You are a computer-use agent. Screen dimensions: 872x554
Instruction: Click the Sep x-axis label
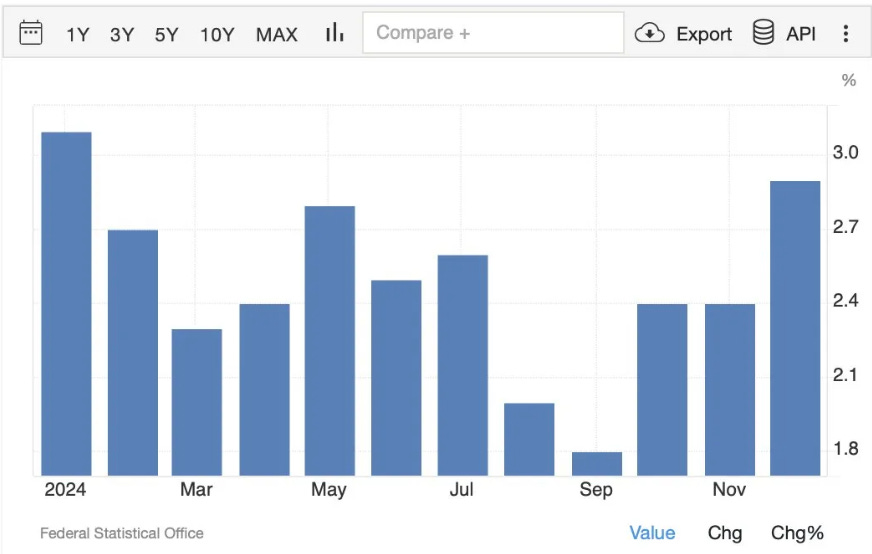pos(596,490)
